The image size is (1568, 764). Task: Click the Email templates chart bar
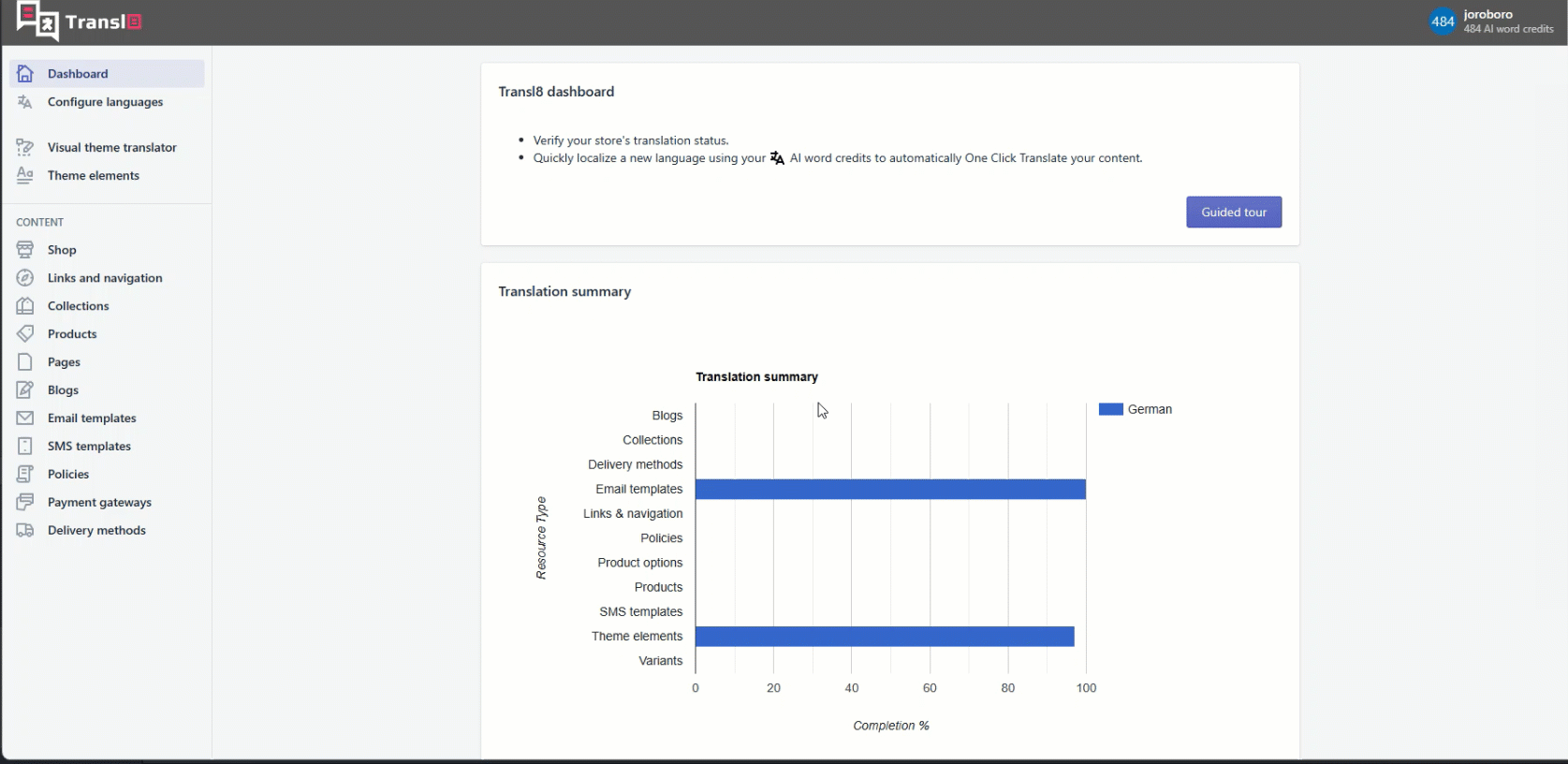pos(889,490)
